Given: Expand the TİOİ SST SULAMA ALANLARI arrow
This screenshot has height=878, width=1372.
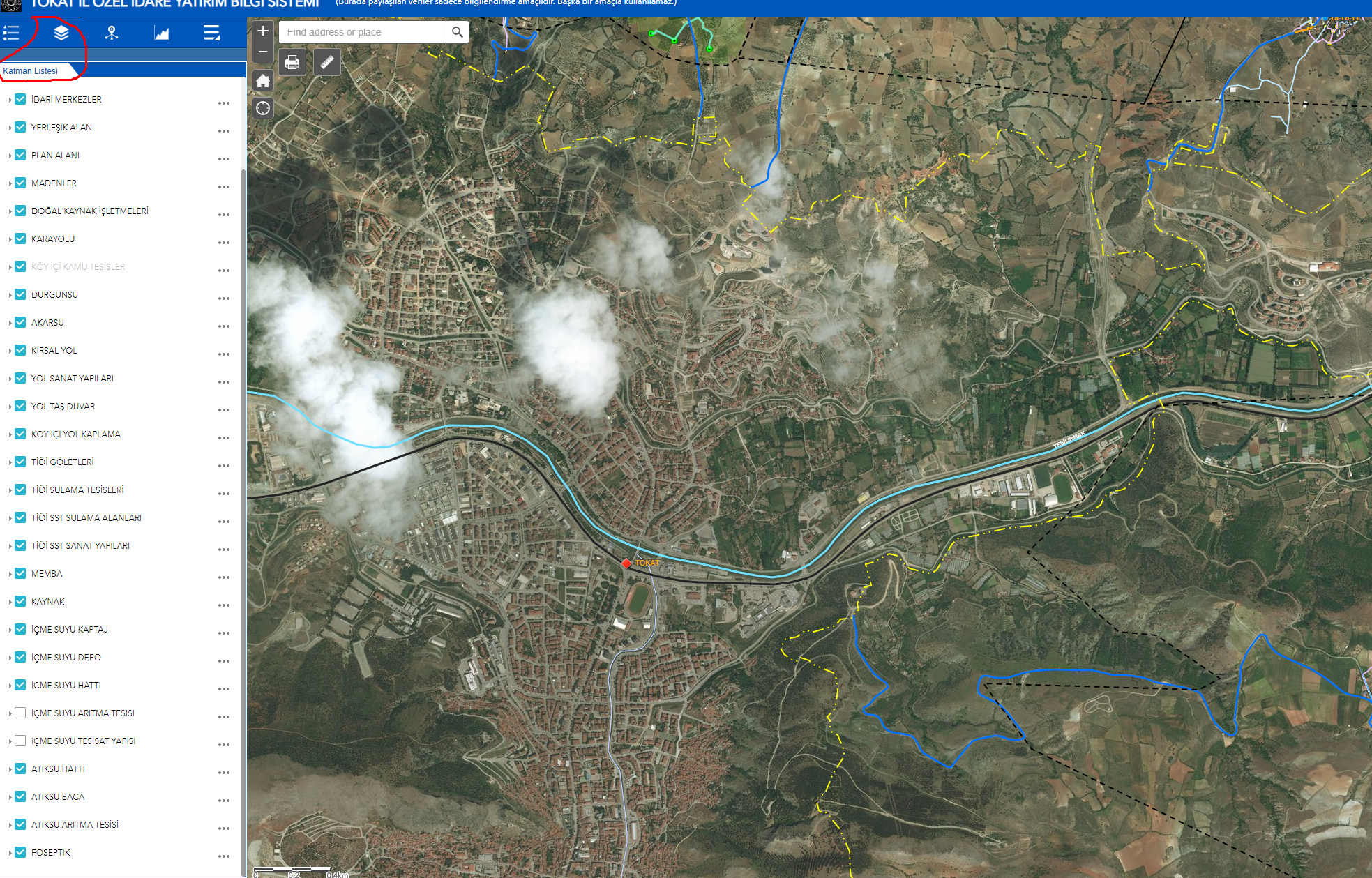Looking at the screenshot, I should [x=10, y=518].
